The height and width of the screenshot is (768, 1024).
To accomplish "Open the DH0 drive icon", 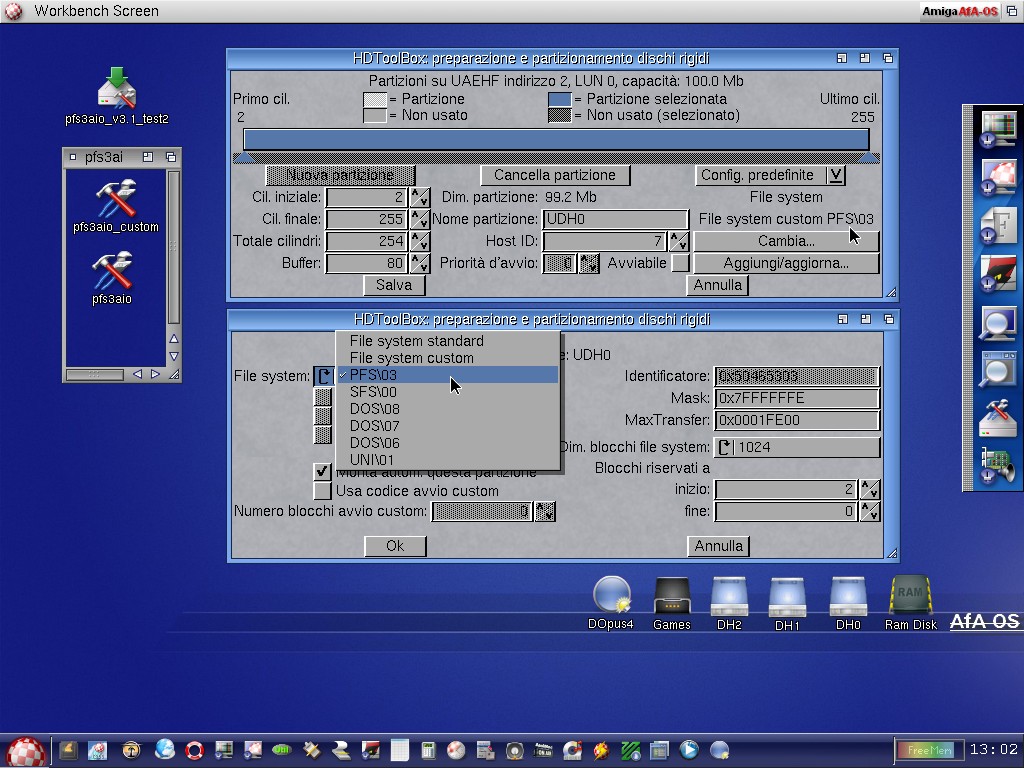I will [x=848, y=597].
